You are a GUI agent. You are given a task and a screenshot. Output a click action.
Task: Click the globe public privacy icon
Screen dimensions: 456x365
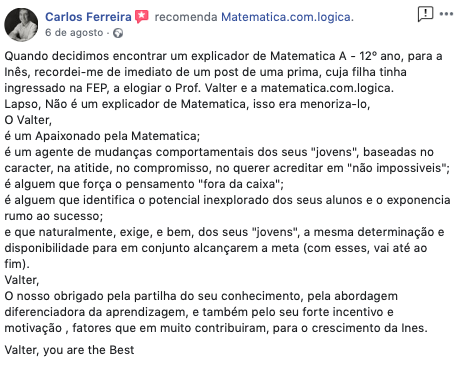pyautogui.click(x=118, y=33)
